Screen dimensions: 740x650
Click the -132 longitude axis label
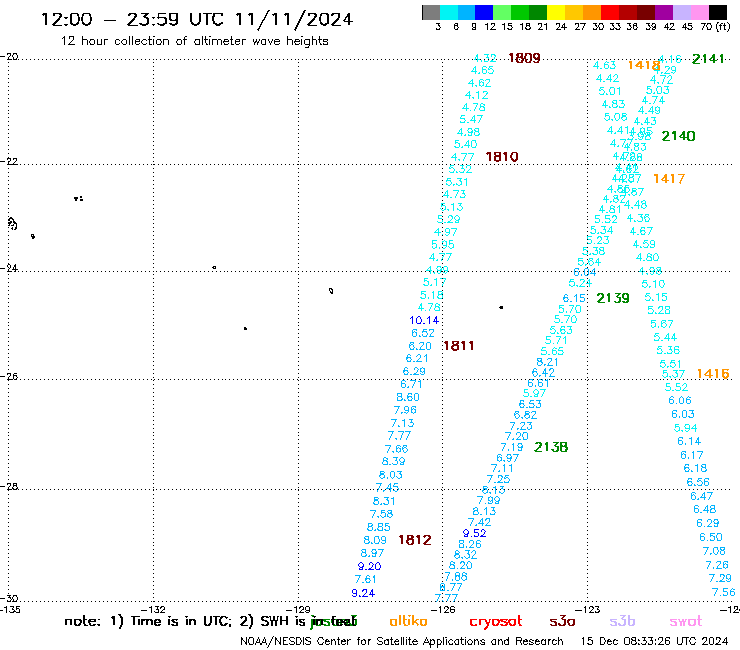153,609
